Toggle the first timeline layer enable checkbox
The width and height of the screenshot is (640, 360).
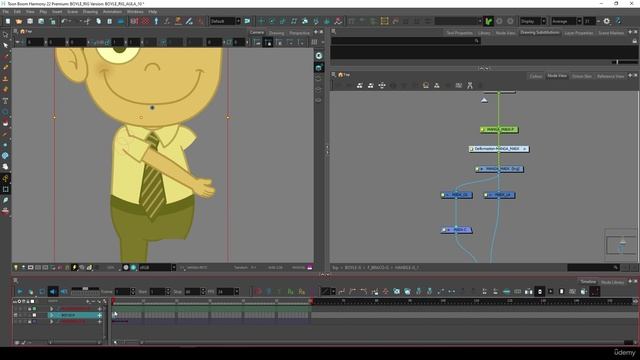tap(34, 309)
